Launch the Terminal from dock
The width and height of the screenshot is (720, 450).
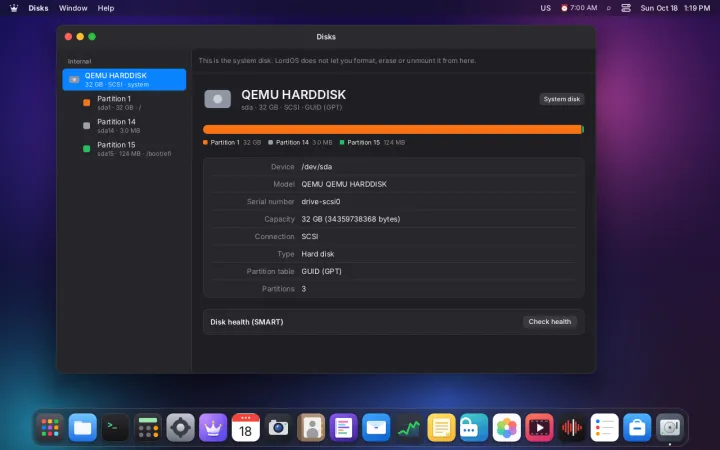(x=115, y=428)
